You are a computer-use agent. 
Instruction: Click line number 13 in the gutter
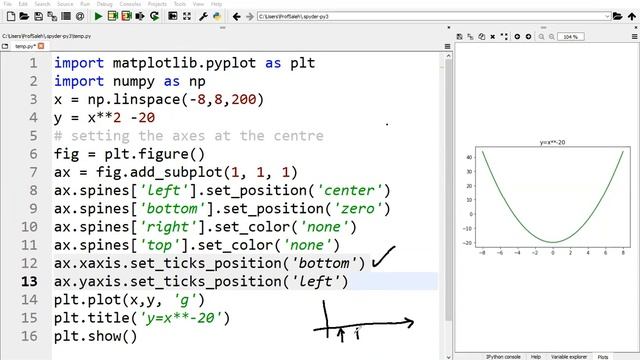(29, 281)
